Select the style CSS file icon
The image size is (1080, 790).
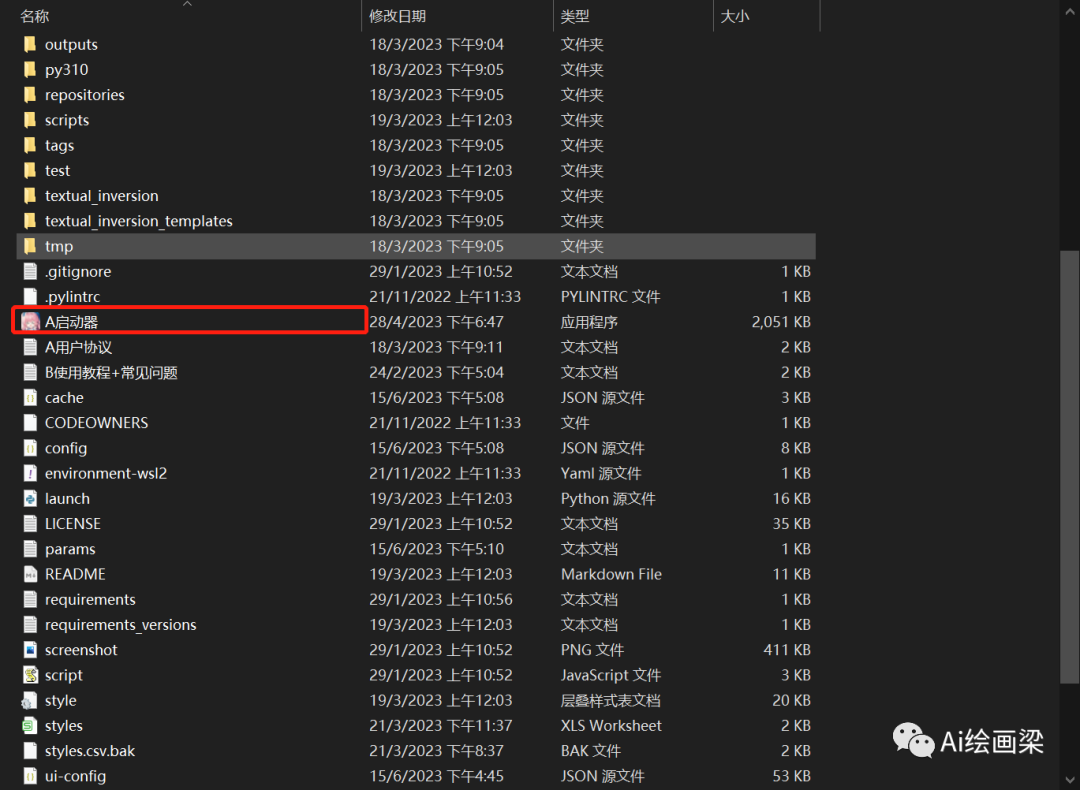pyautogui.click(x=30, y=701)
